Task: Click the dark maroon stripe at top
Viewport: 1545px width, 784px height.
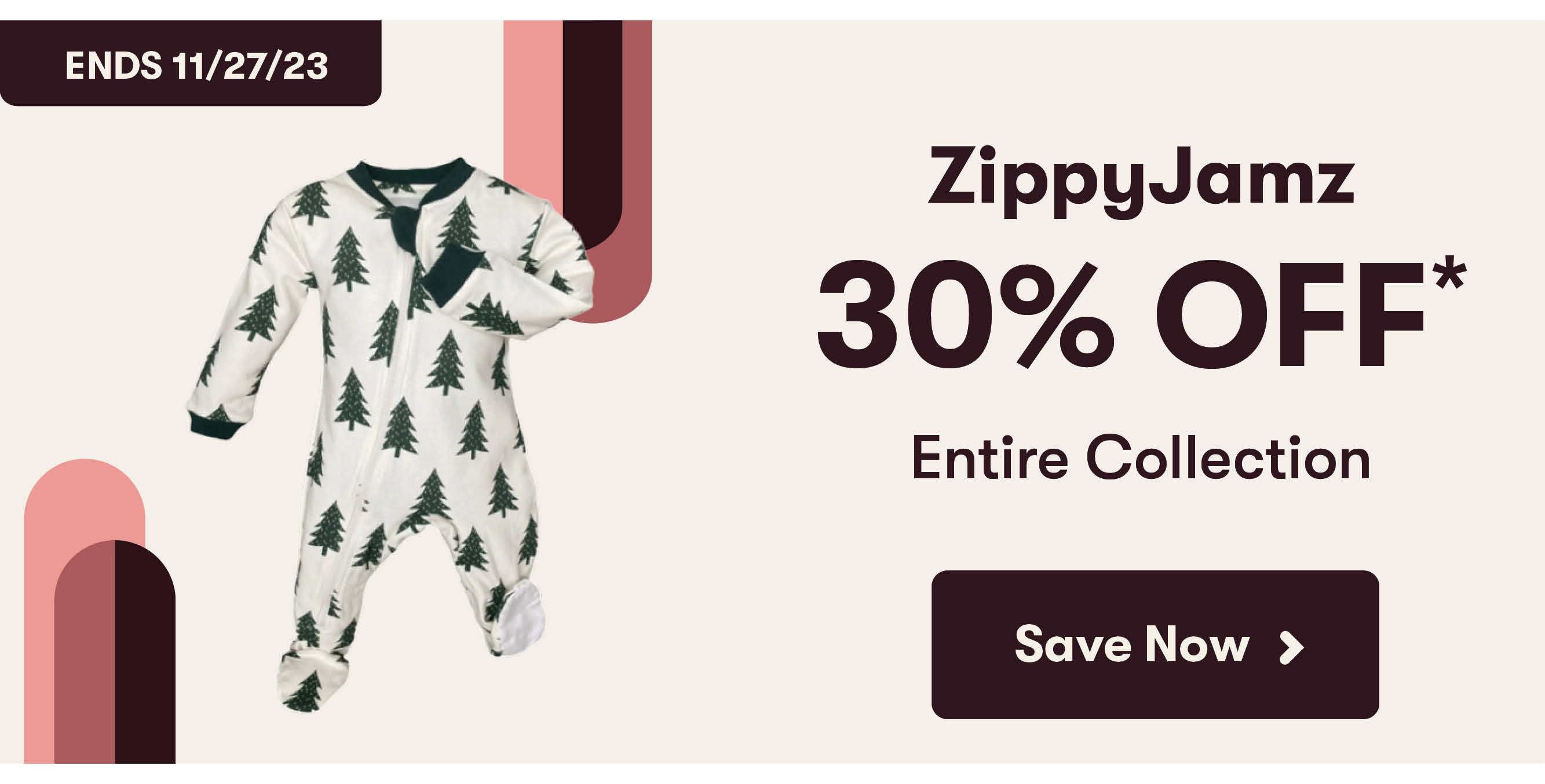Action: [593, 120]
